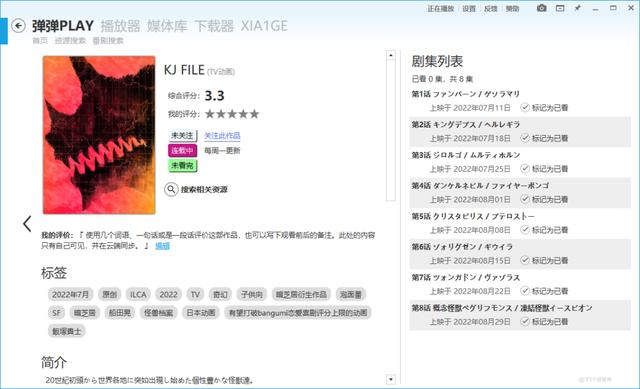Viewport: 640px width, 389px height.
Task: Open episode 第1话 ファンバーン title
Action: point(466,94)
